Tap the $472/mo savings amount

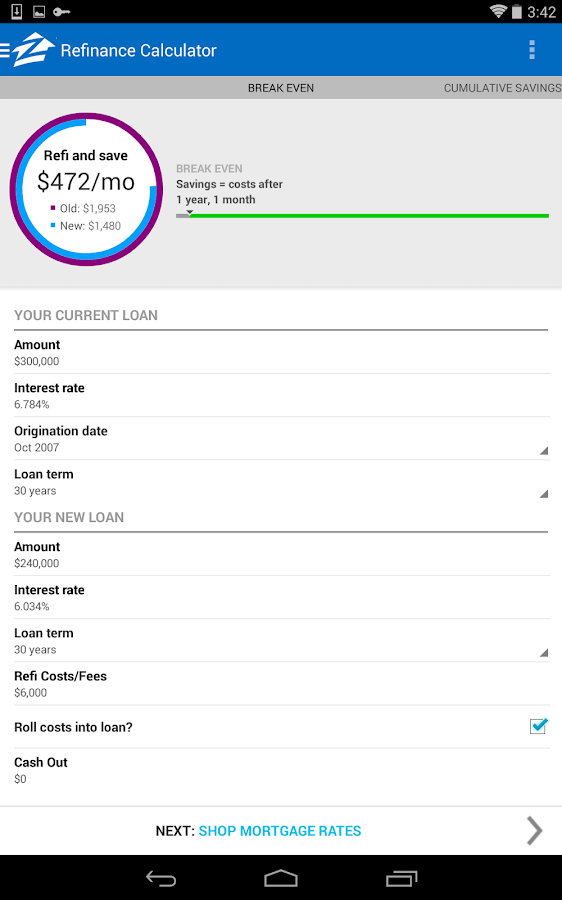86,181
